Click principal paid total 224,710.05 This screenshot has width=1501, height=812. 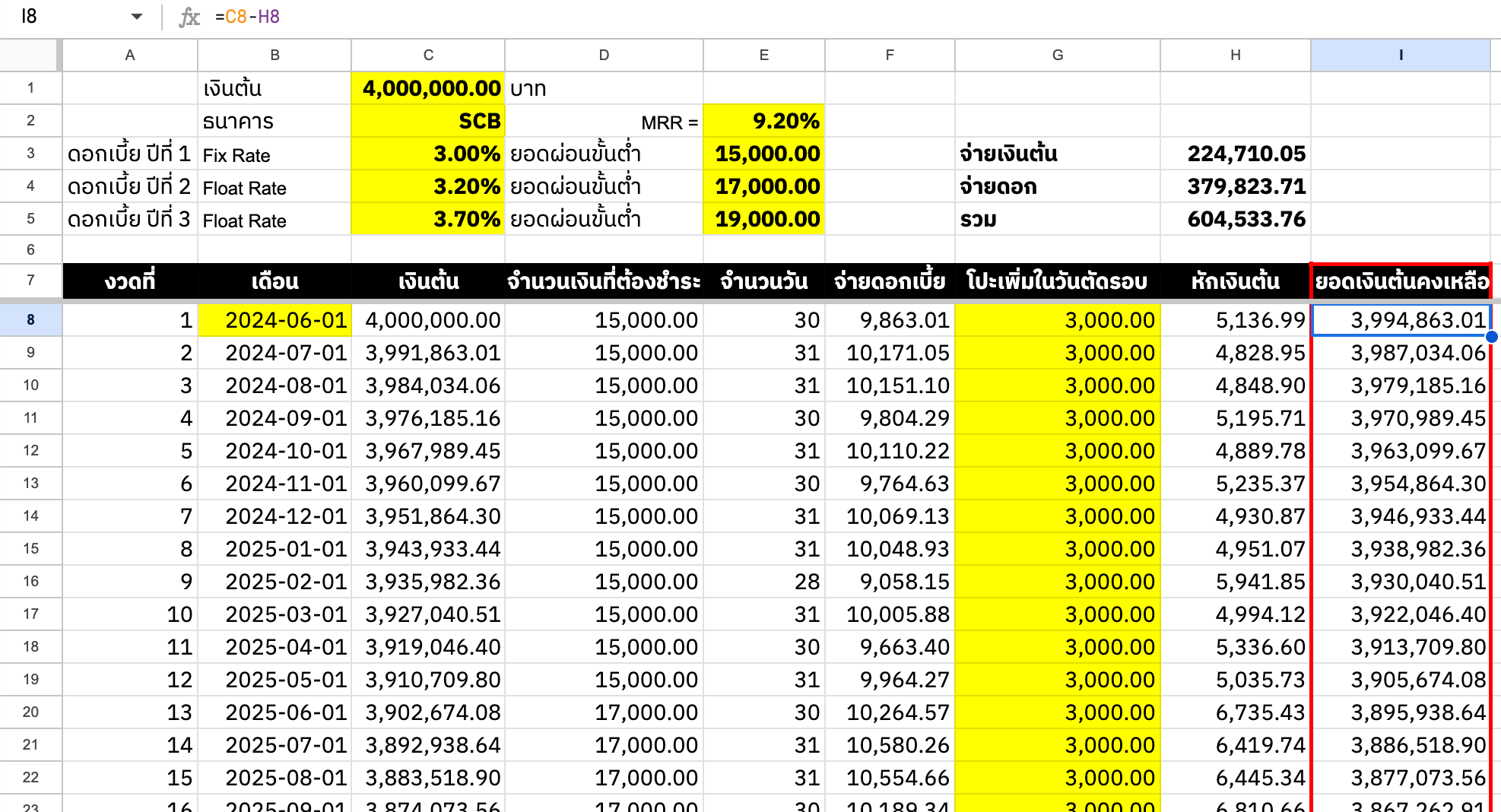[1236, 154]
